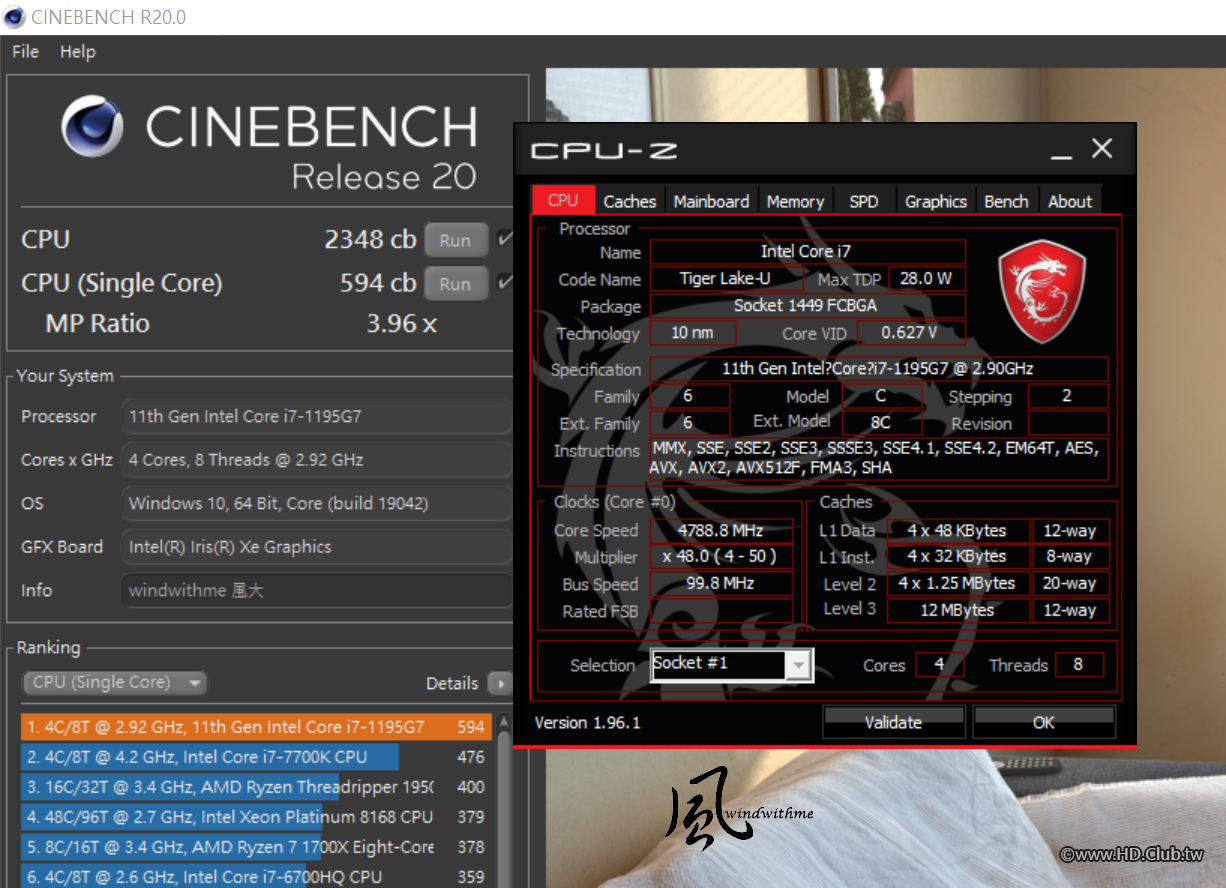Expand ranking Details arrow button

(x=499, y=684)
